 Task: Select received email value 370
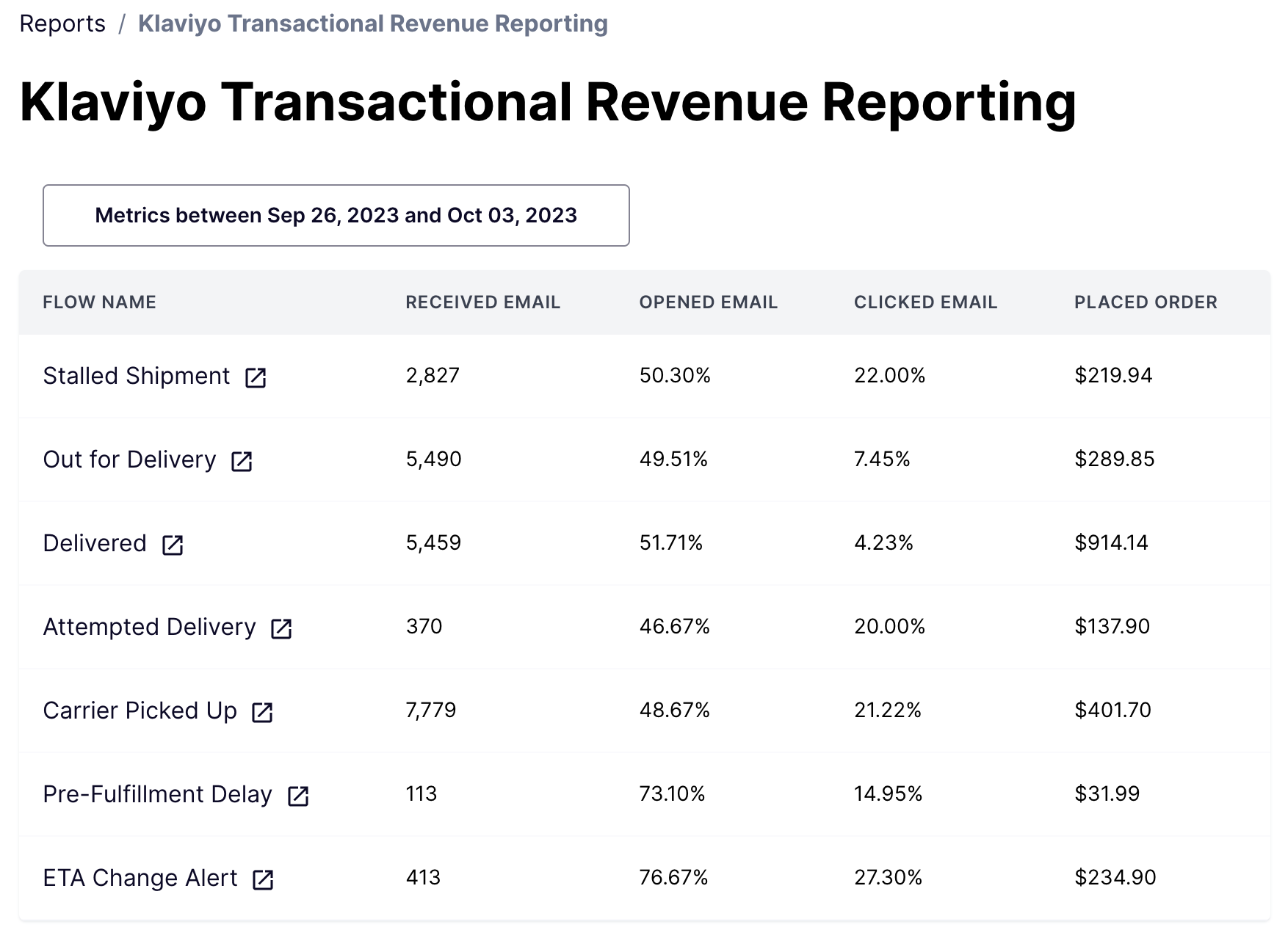[424, 626]
